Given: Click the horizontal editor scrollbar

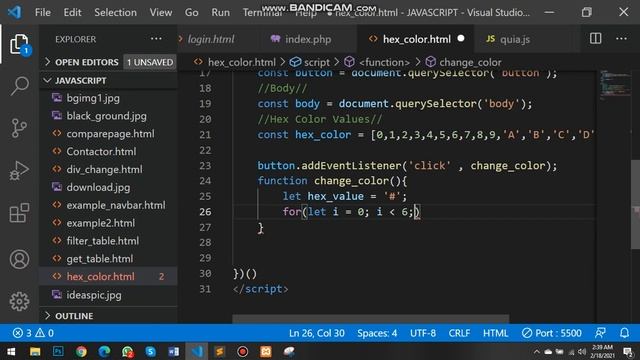Looking at the screenshot, I should 371,318.
